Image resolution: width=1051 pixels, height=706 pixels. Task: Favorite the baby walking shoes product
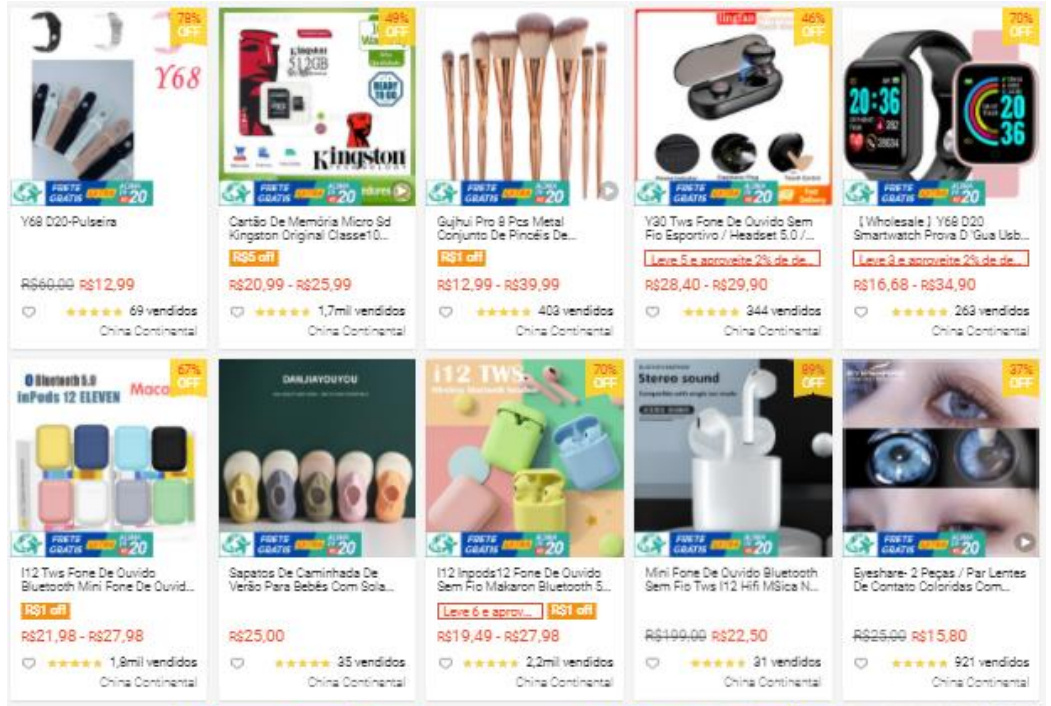(x=237, y=663)
